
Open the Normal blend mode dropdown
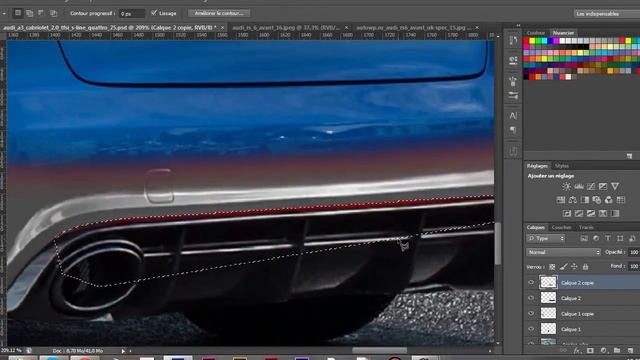pyautogui.click(x=564, y=252)
